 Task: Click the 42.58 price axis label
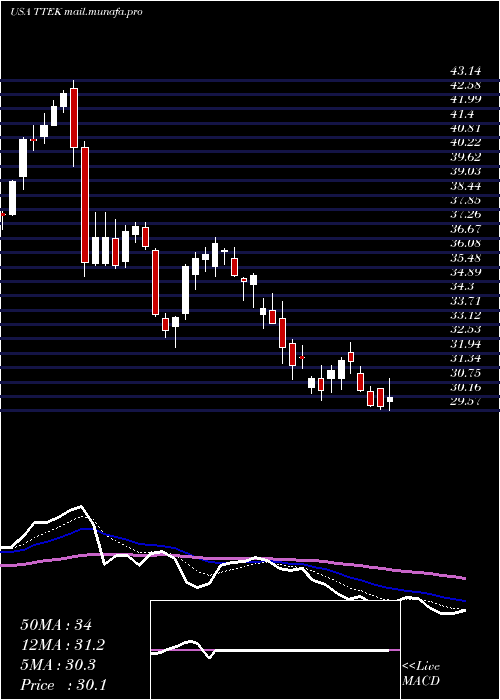tap(464, 85)
